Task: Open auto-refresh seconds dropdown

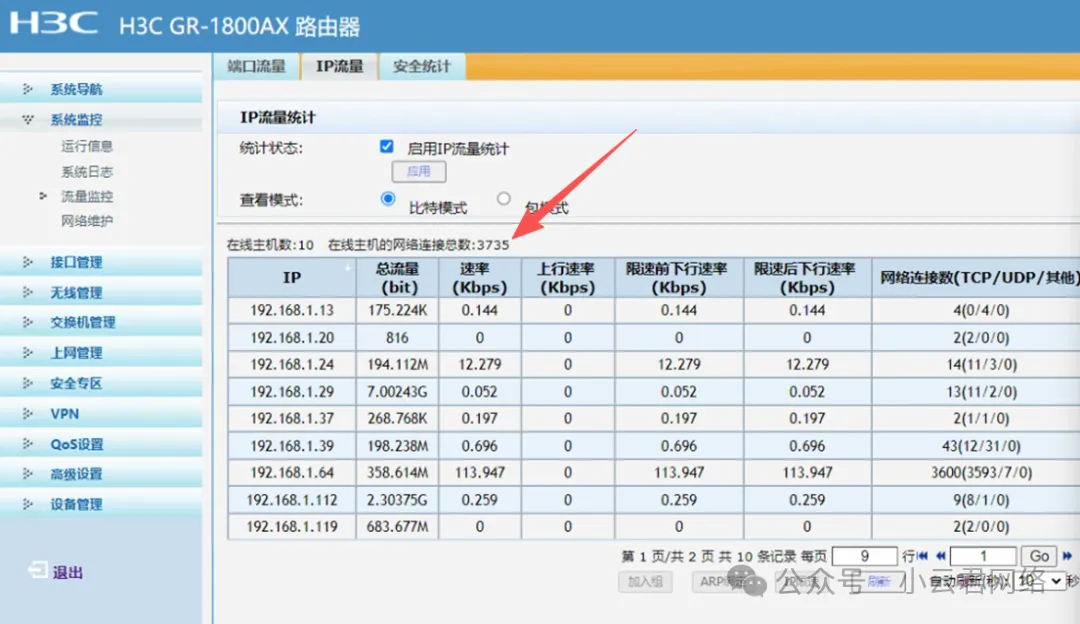Action: (x=1040, y=581)
